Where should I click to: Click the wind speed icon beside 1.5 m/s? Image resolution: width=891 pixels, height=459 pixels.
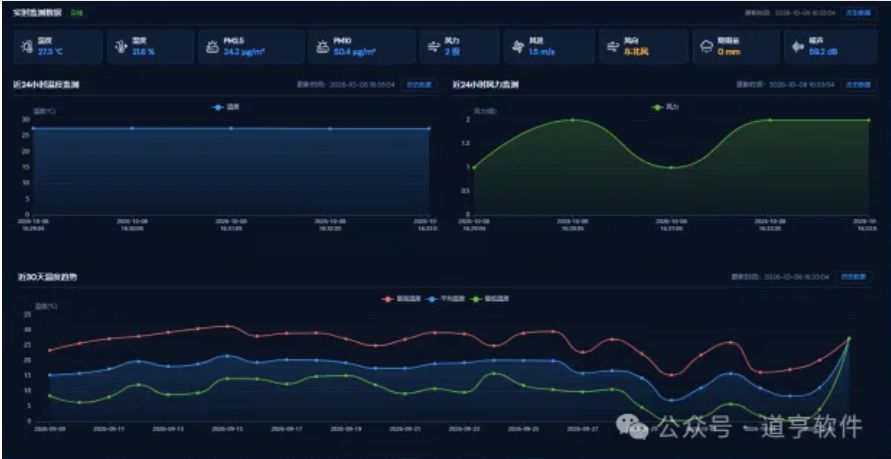518,47
